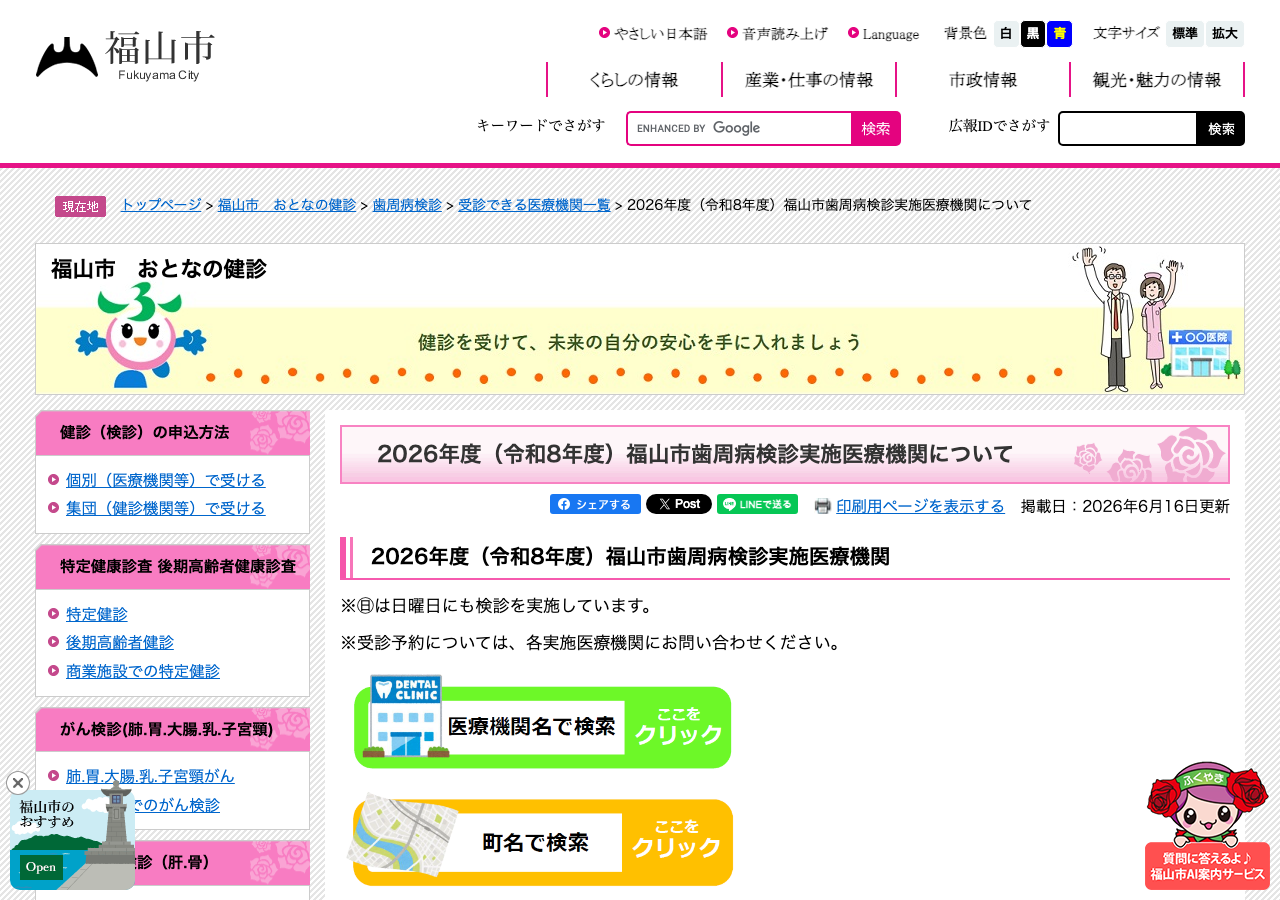Open 福山市AI案内サービス chatbot
This screenshot has height=900, width=1280.
point(1207,826)
